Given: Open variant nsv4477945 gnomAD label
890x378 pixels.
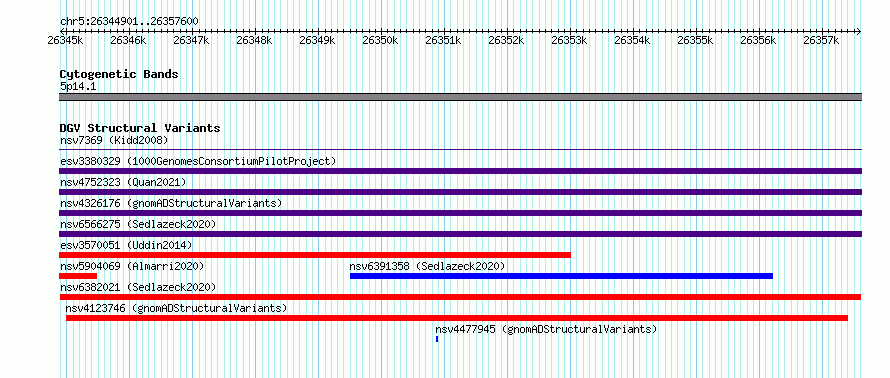Looking at the screenshot, I should coord(546,329).
